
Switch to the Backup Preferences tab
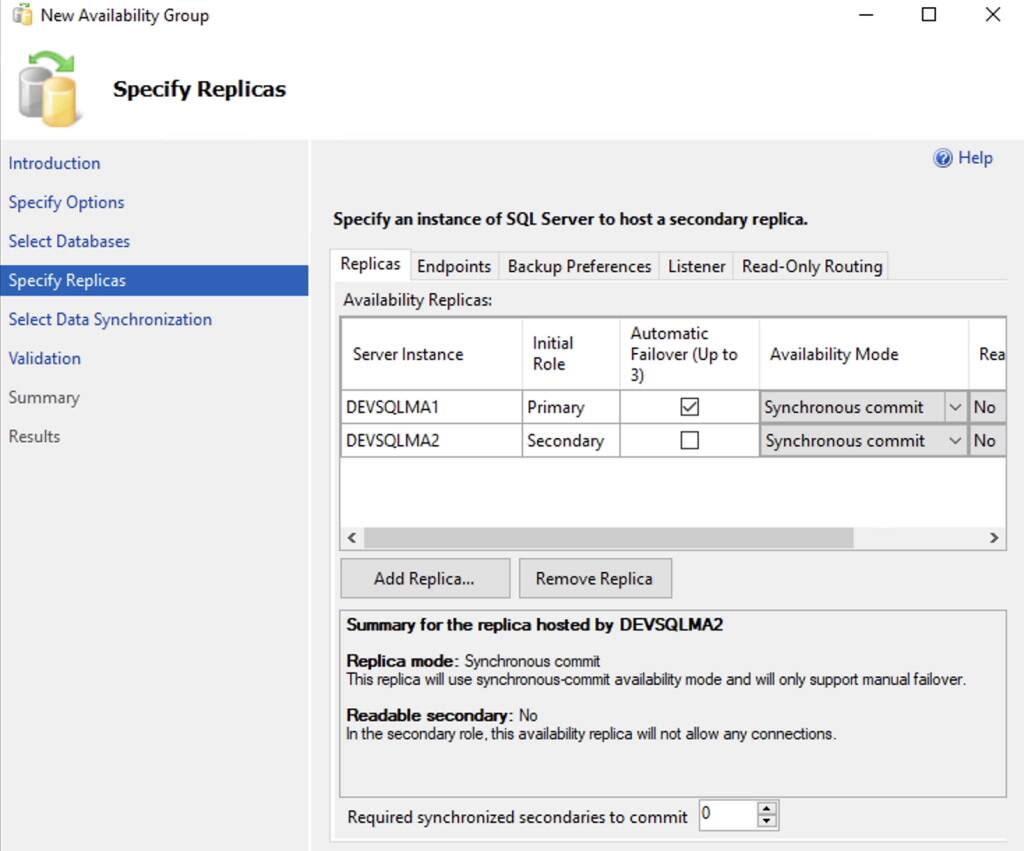[x=578, y=266]
